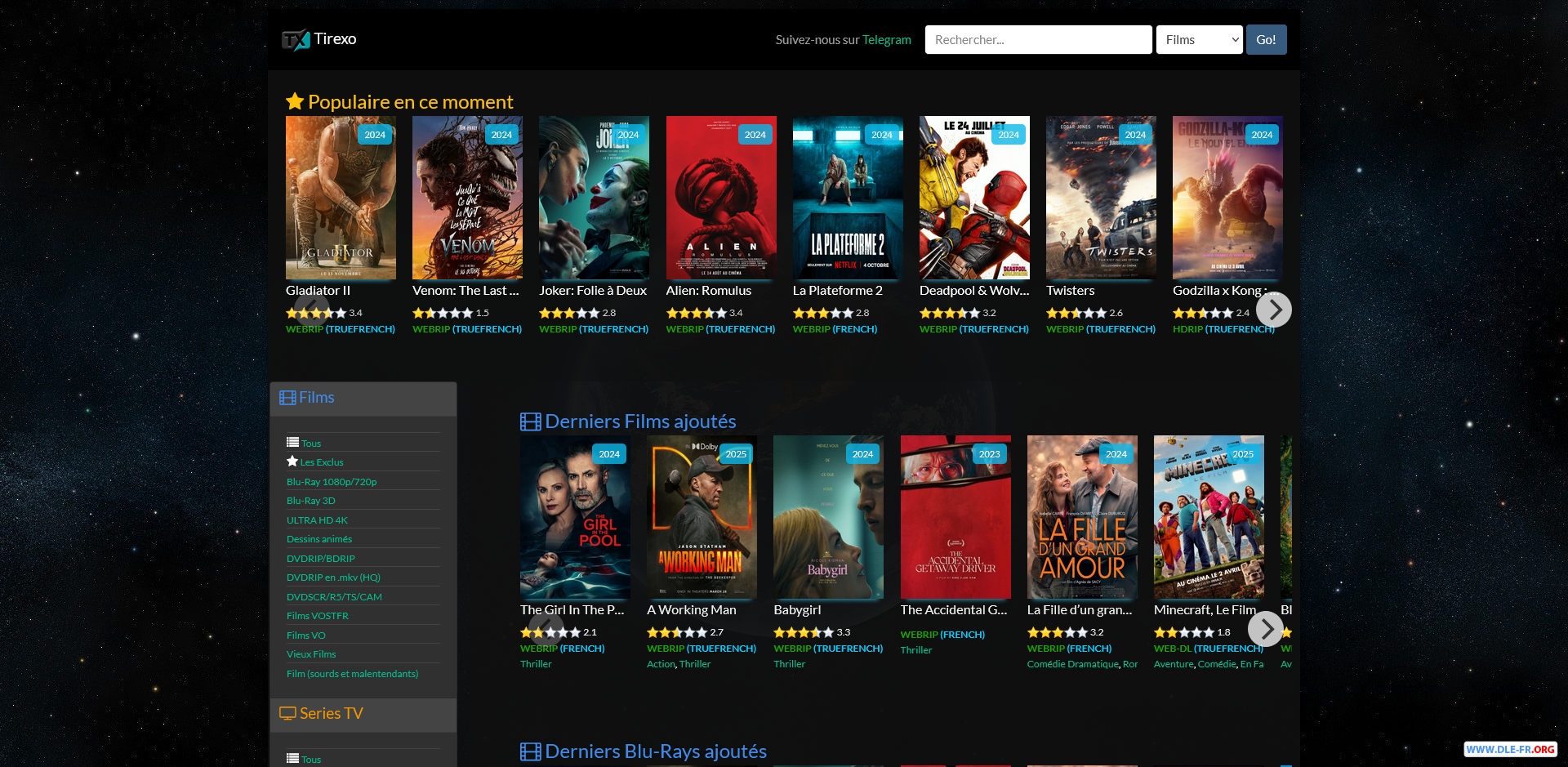The width and height of the screenshot is (1568, 767).
Task: Open The Accidental Getaway Driver poster
Action: tap(955, 517)
